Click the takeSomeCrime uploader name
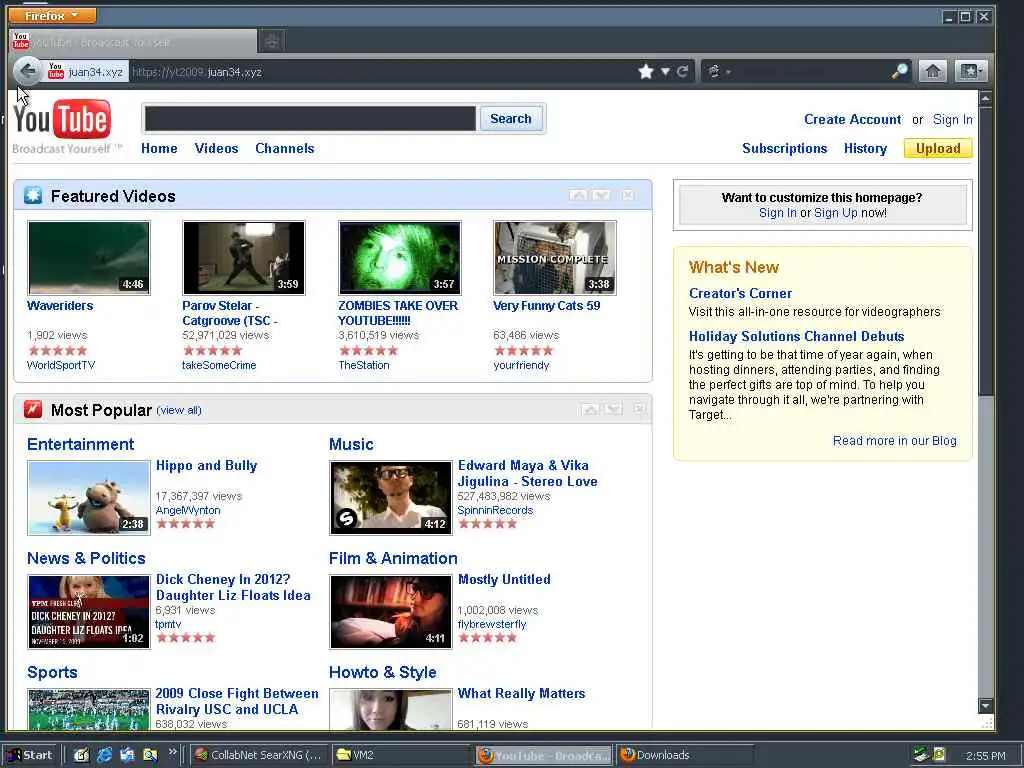This screenshot has height=768, width=1024. click(x=219, y=365)
